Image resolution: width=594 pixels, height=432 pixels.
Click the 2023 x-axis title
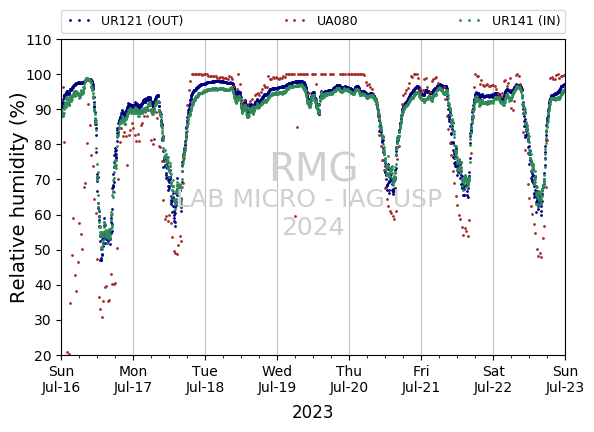tap(313, 412)
